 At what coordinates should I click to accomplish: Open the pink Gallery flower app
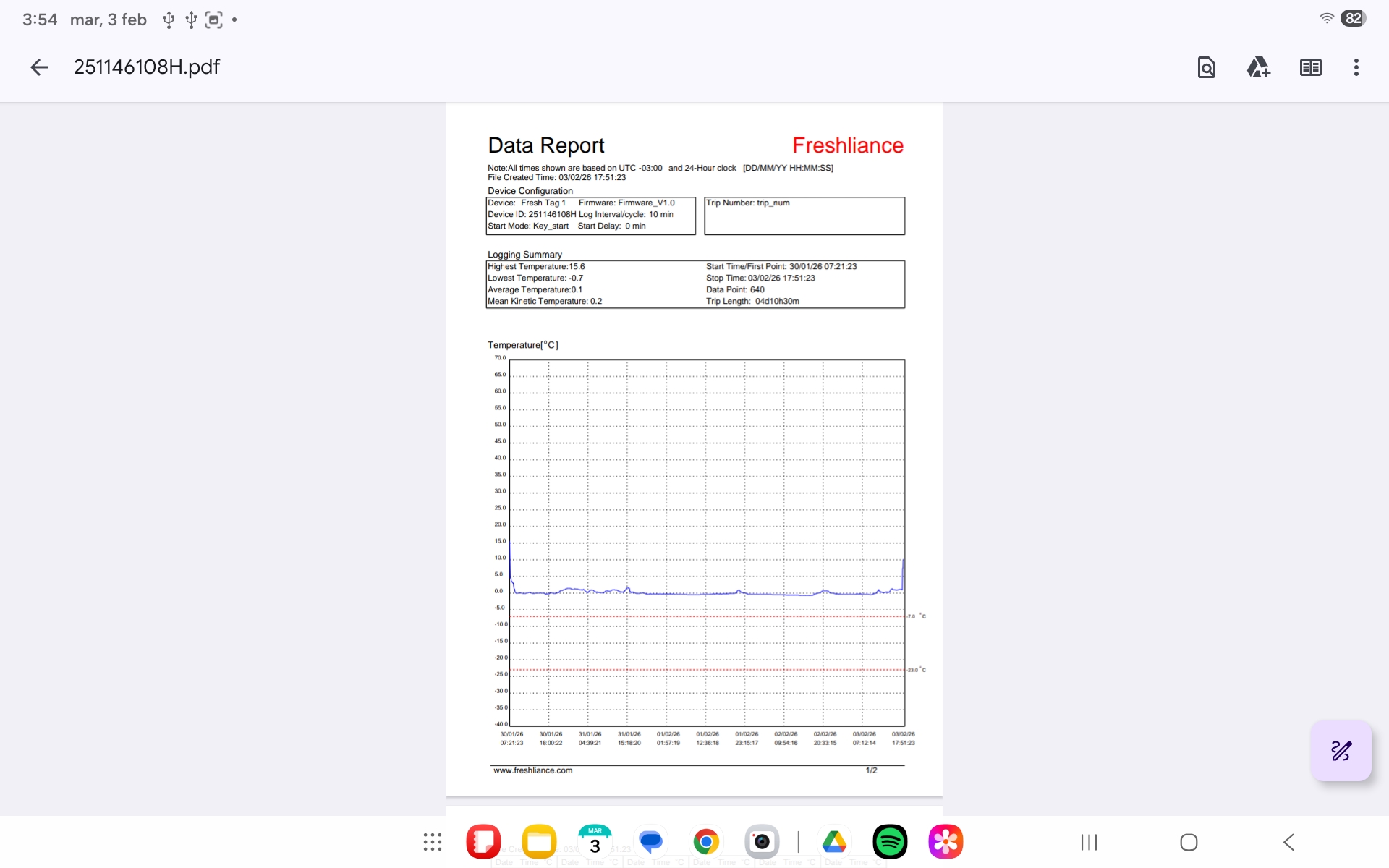[946, 842]
